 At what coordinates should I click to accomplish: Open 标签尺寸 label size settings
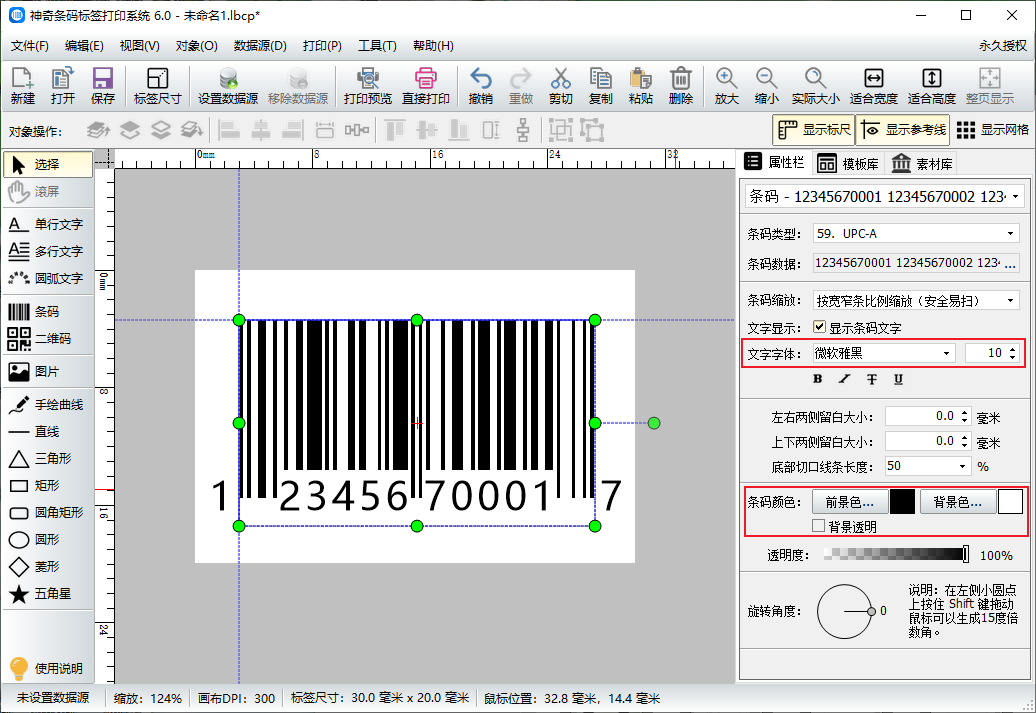[x=157, y=86]
